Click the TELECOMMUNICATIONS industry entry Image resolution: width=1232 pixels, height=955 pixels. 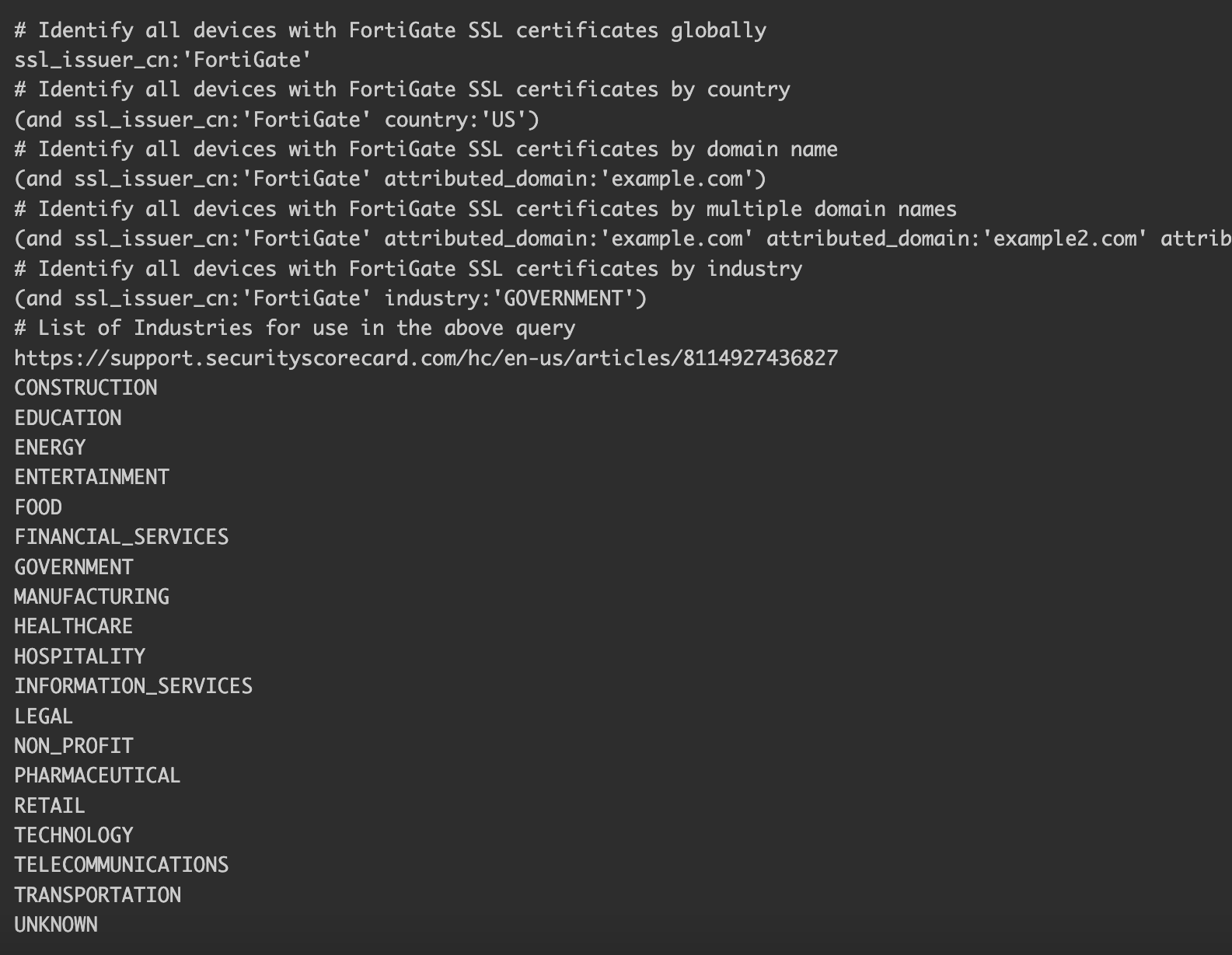point(121,865)
